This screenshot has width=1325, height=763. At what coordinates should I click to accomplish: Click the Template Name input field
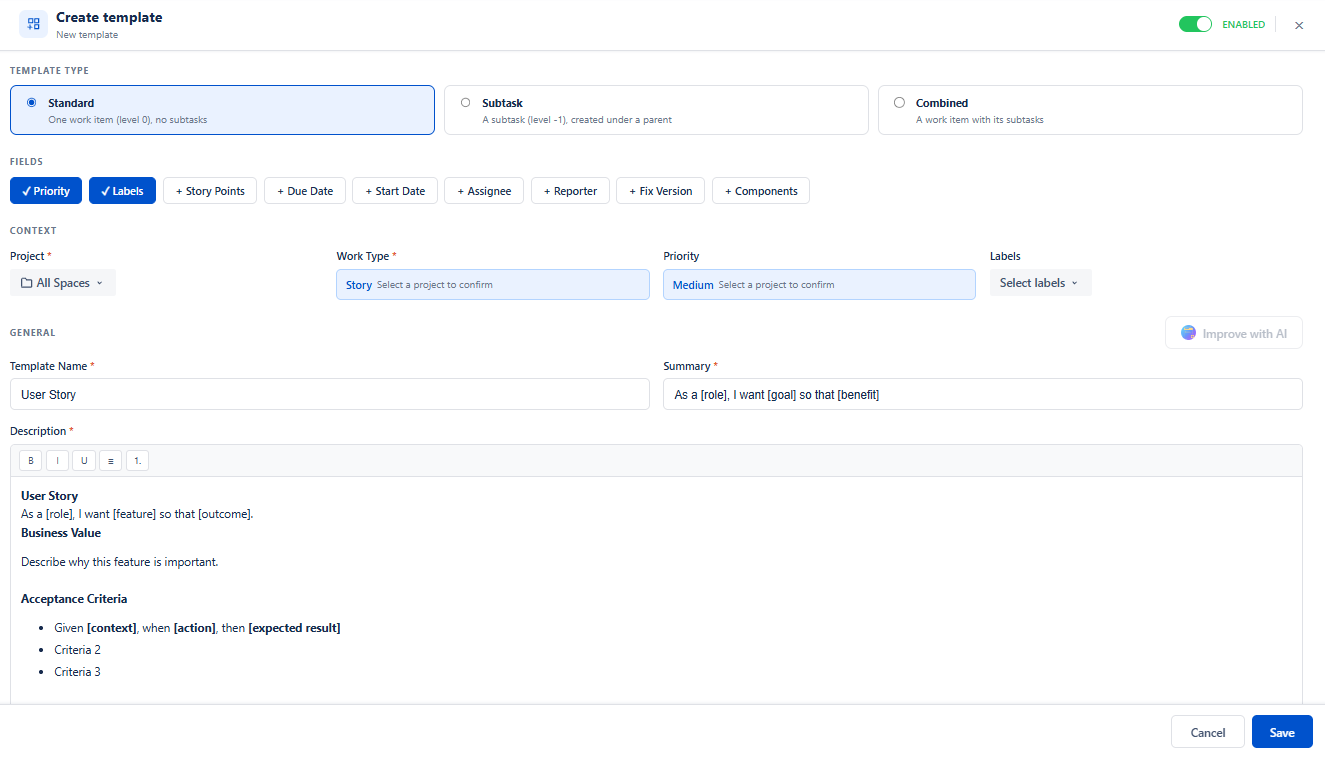click(x=330, y=394)
